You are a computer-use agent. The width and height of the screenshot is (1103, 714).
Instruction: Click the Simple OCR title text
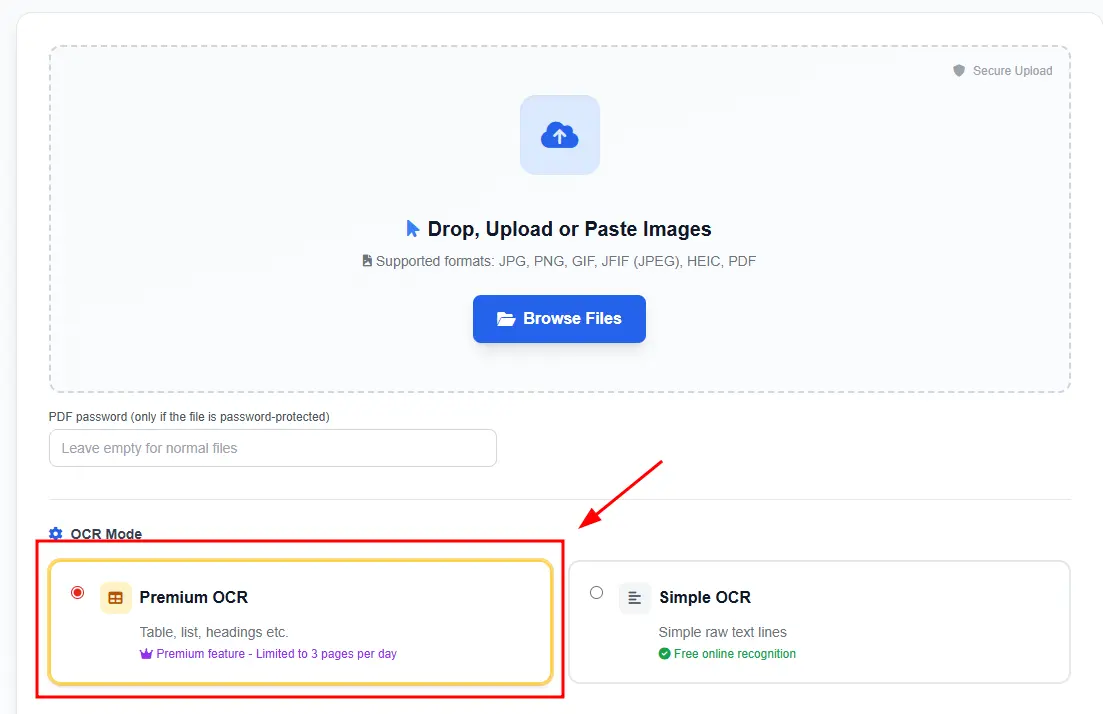coord(704,598)
